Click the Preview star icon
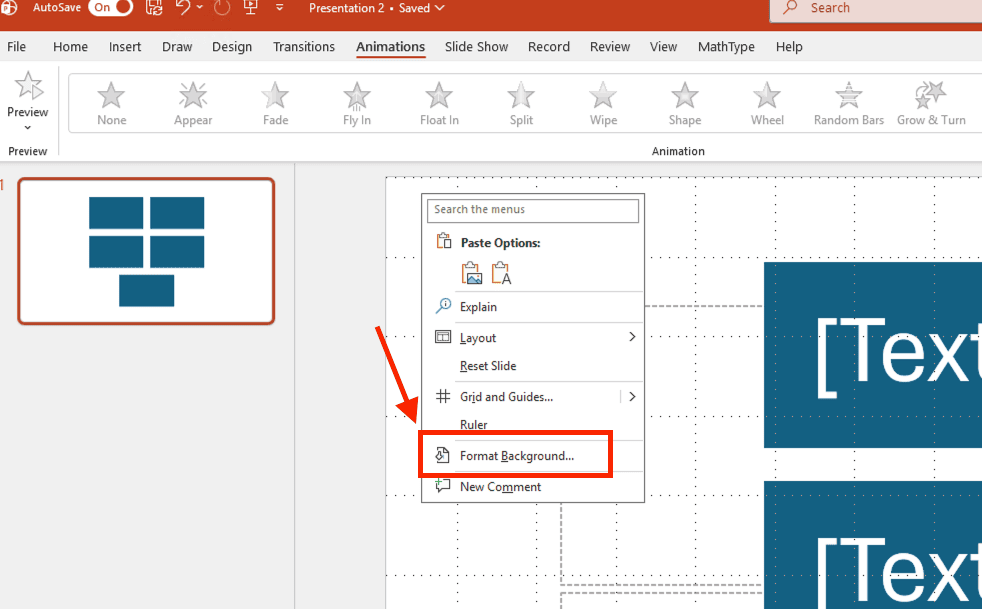 28,86
